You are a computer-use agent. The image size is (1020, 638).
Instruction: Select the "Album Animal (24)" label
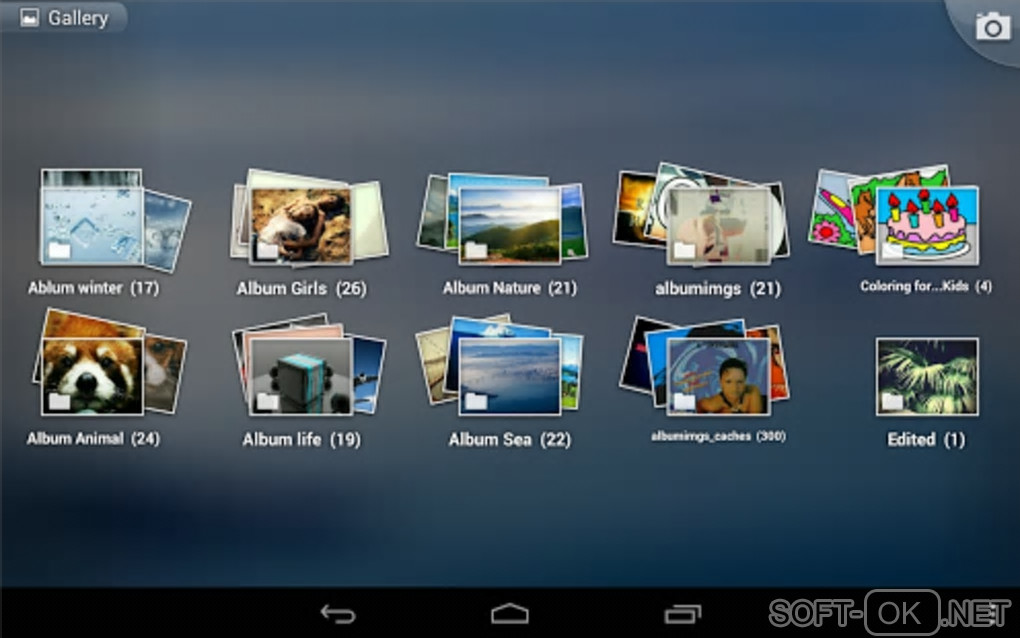(93, 438)
